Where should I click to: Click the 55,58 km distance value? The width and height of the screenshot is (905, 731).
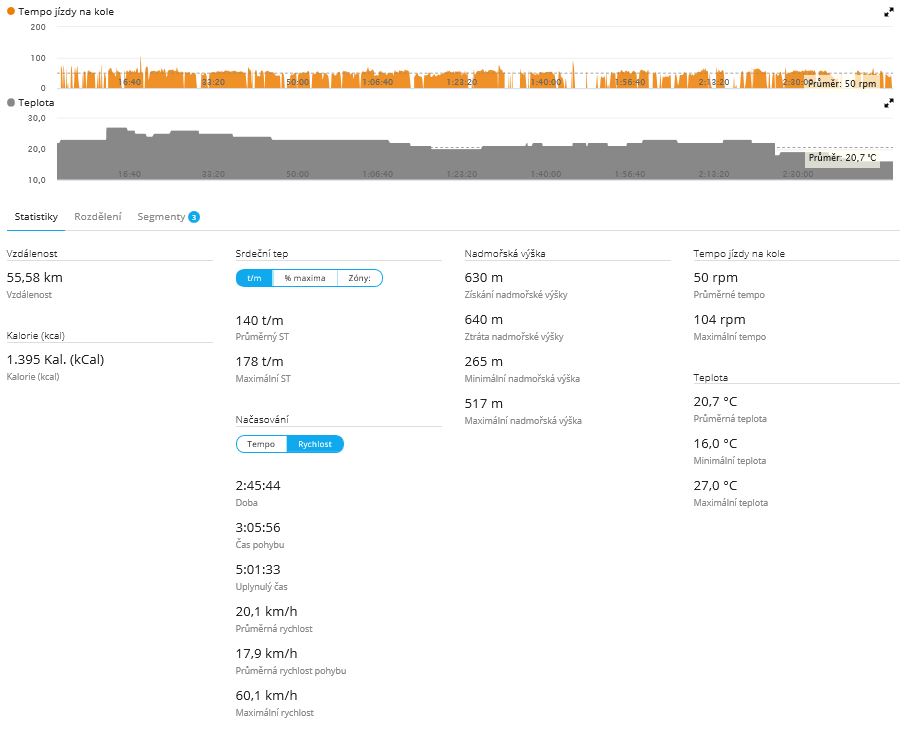[34, 277]
